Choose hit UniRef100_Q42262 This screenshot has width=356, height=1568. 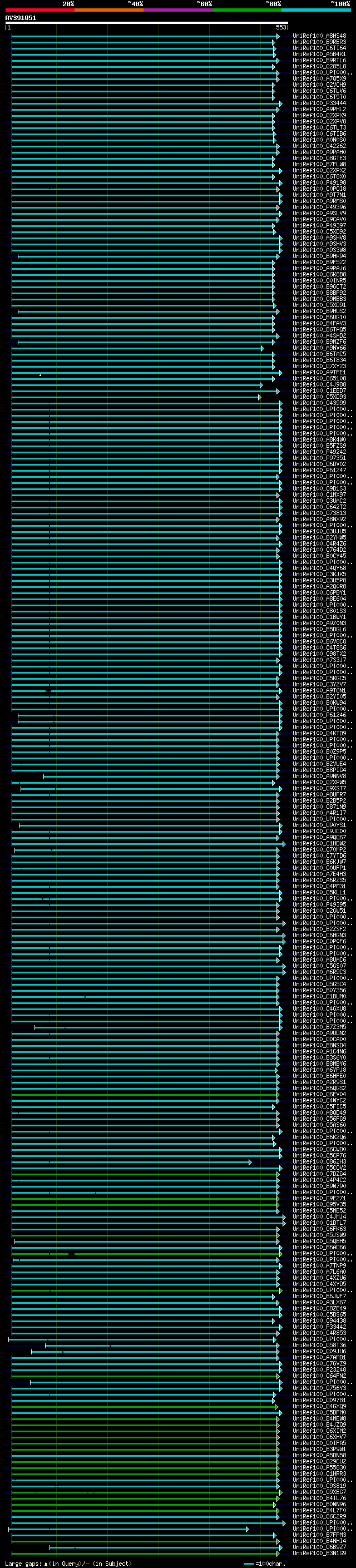click(x=319, y=146)
